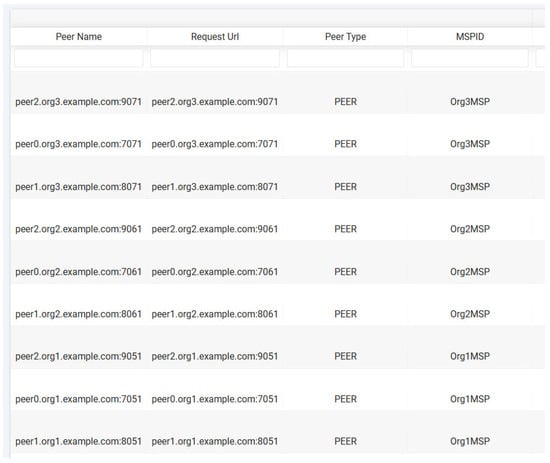Focus the Request Url filter input
This screenshot has width=550, height=463.
tap(215, 58)
